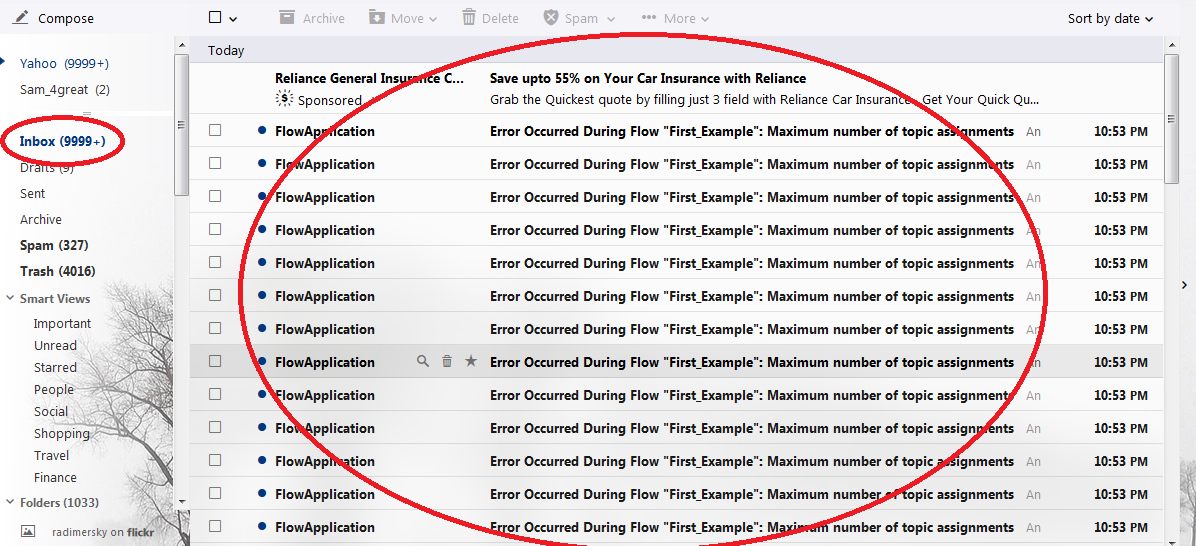Open the Spam shield toolbar option
This screenshot has height=546, width=1196.
[x=580, y=18]
